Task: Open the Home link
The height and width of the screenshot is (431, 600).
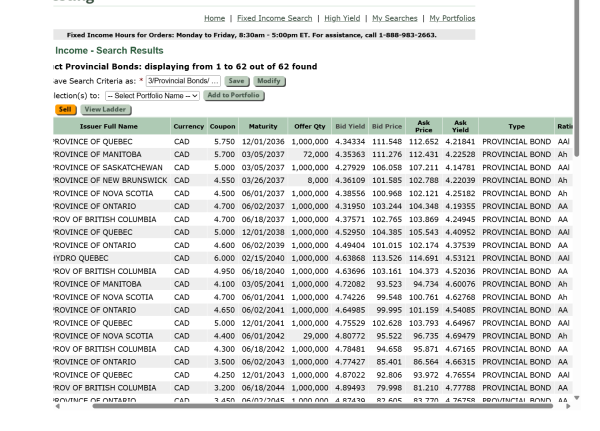Action: tap(214, 18)
